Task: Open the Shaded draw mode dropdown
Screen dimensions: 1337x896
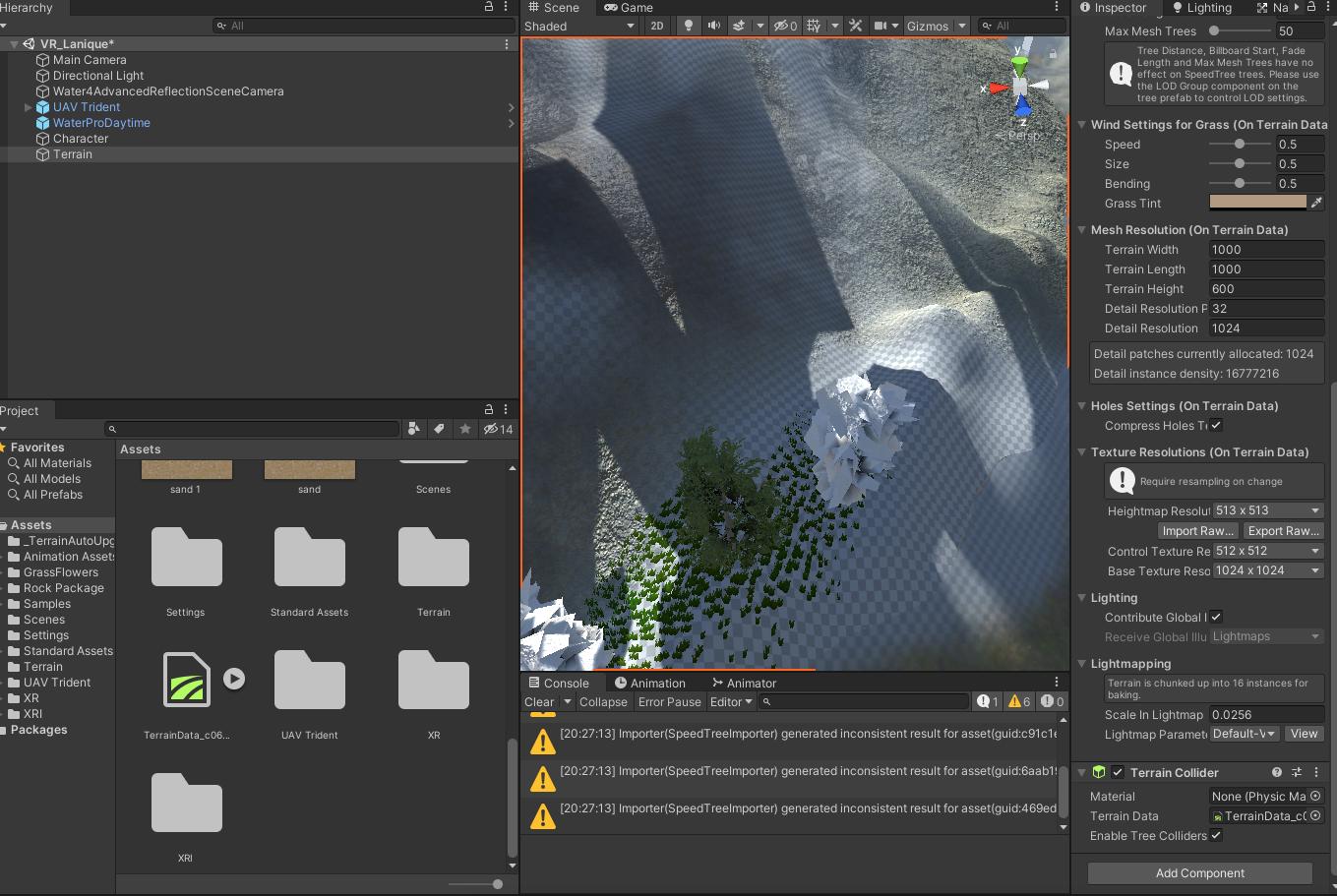Action: click(579, 26)
